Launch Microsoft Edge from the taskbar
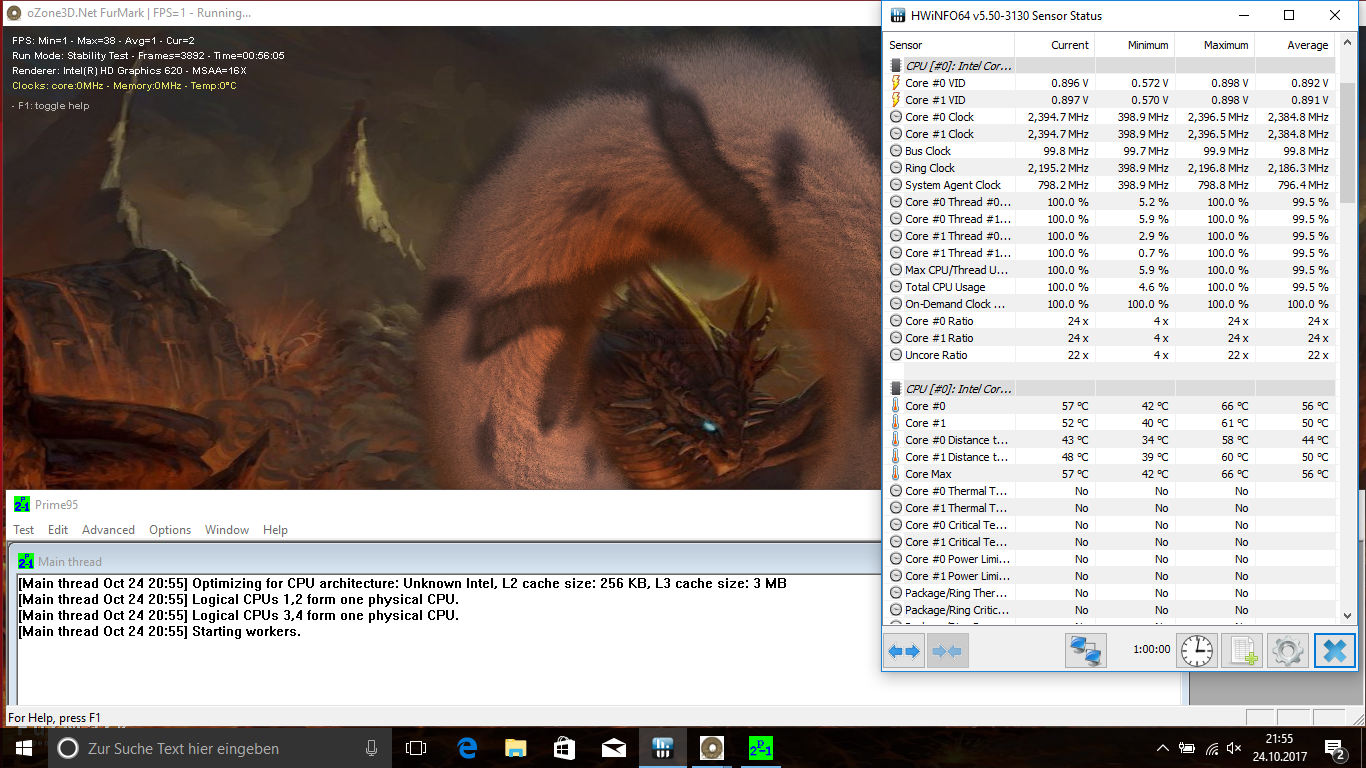 click(x=466, y=748)
